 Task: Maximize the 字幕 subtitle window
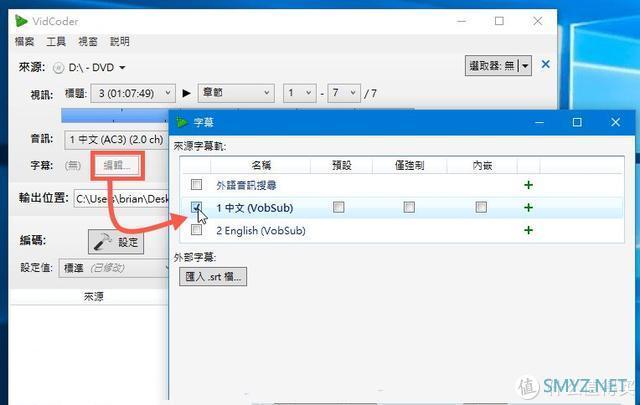(x=577, y=122)
